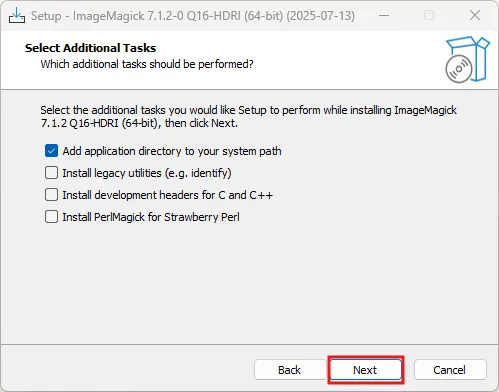Go back with the Back button
499x392 pixels.
(290, 370)
